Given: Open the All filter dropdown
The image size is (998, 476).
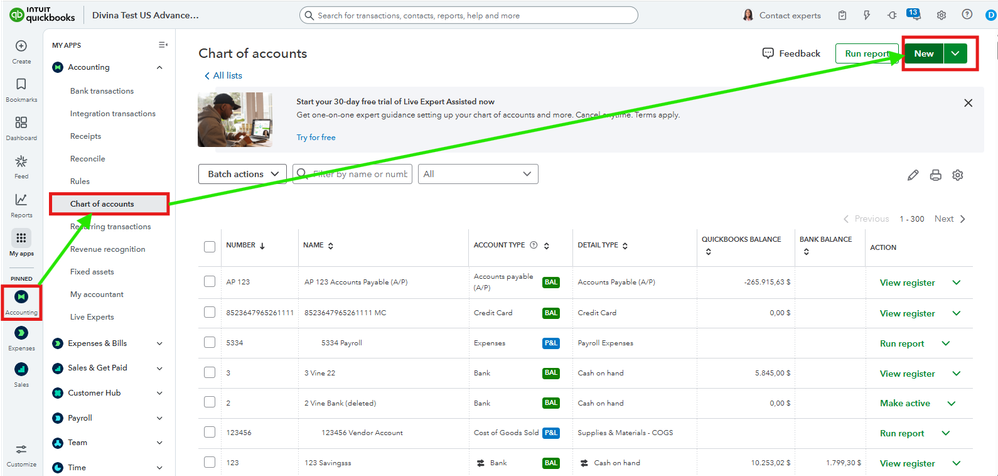Looking at the screenshot, I should coord(478,174).
